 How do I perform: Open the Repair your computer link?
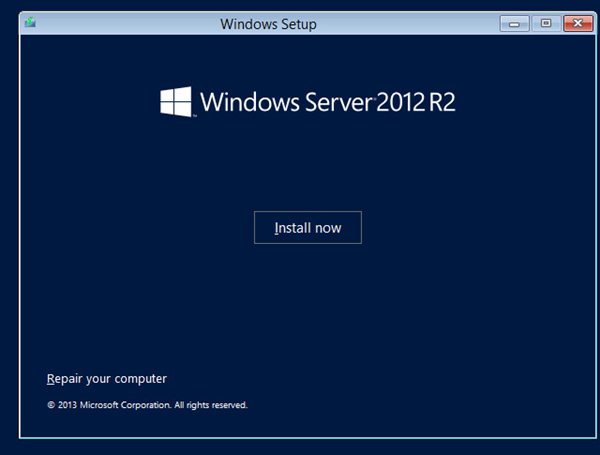pyautogui.click(x=107, y=379)
